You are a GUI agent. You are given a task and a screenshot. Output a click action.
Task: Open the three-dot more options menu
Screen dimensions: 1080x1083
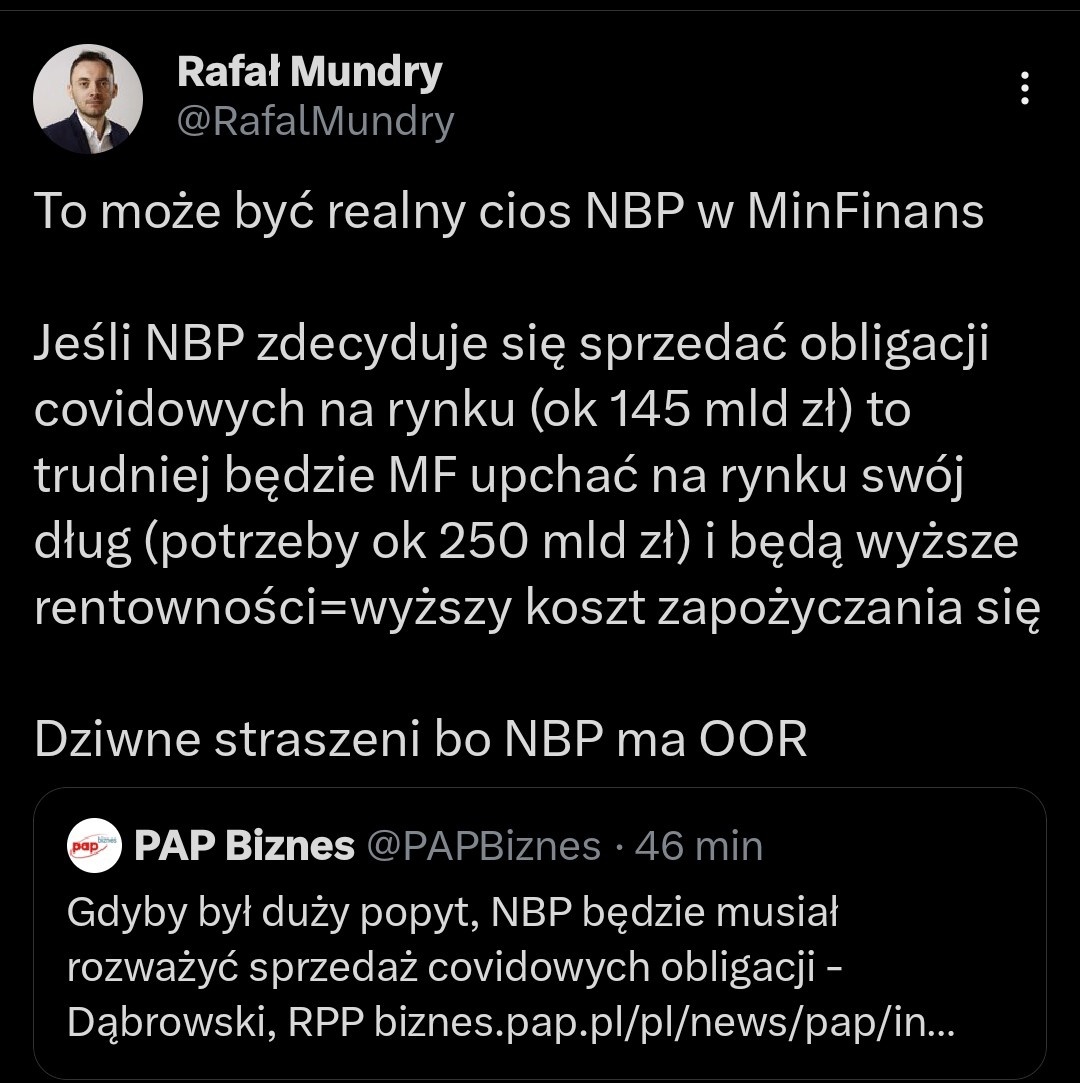click(x=1025, y=88)
